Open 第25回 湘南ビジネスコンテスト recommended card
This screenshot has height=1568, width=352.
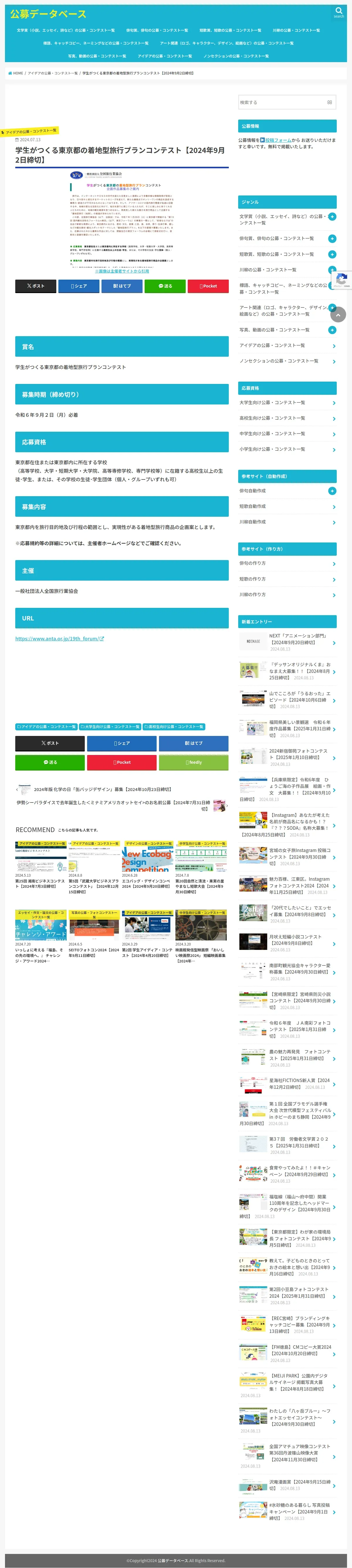pos(41,865)
